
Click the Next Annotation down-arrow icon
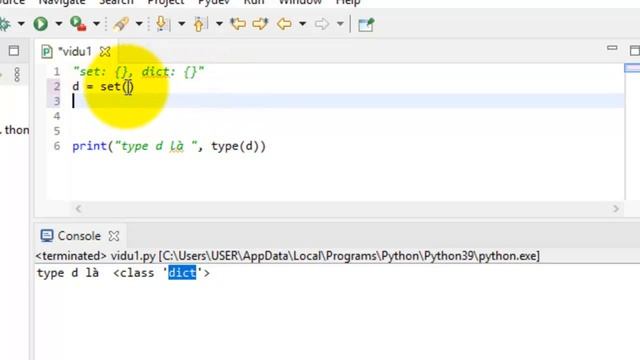[x=162, y=24]
